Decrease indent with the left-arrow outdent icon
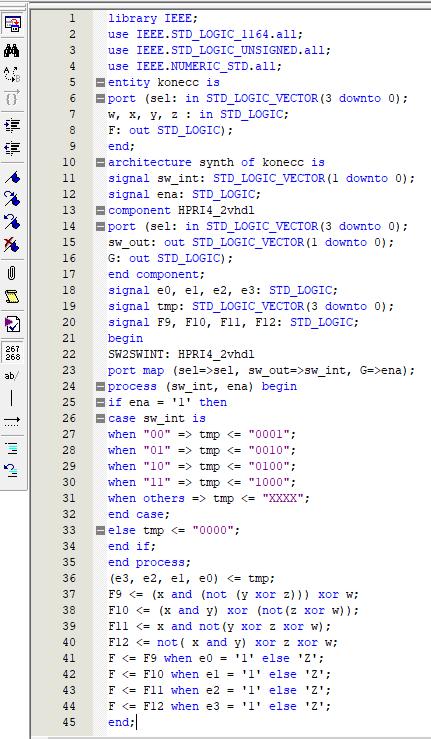431x739 pixels. tap(12, 148)
